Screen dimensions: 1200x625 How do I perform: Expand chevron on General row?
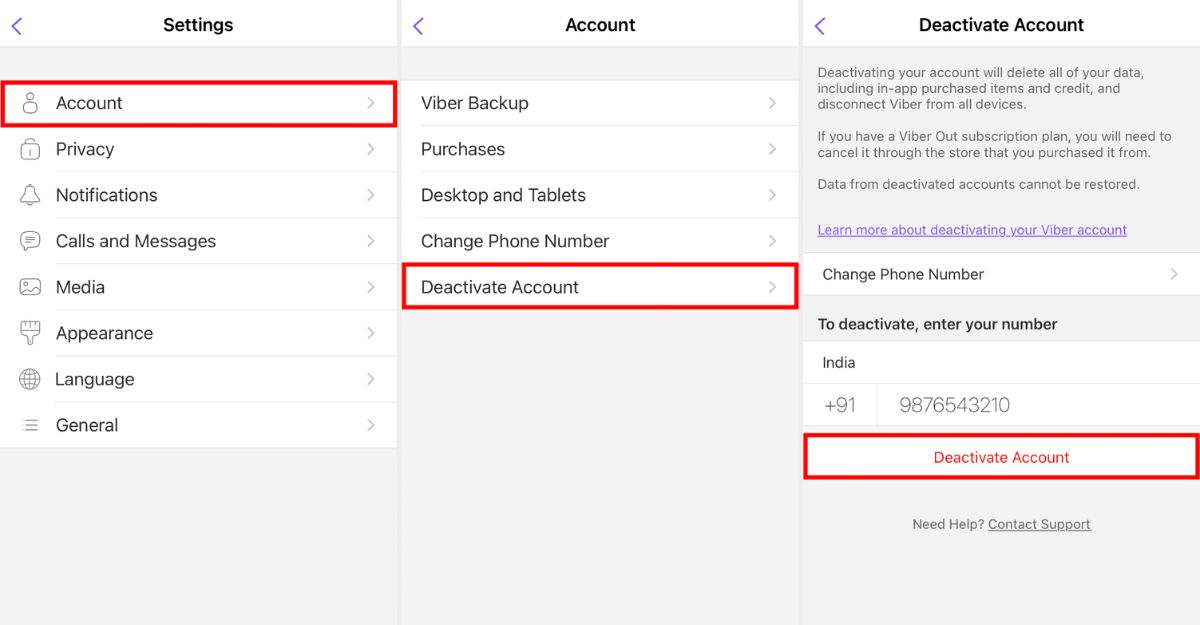371,425
